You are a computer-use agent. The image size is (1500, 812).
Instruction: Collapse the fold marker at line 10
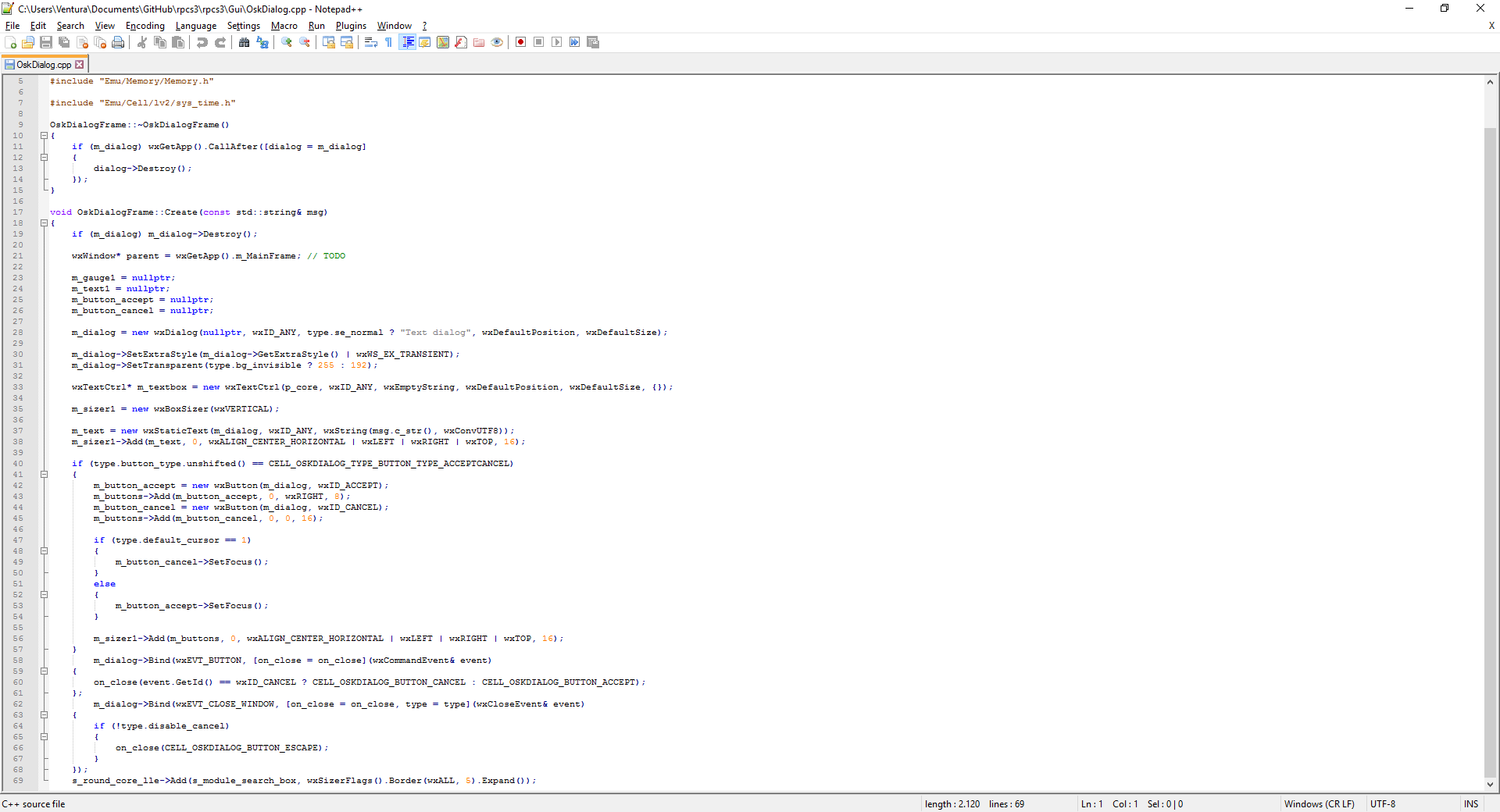click(45, 136)
